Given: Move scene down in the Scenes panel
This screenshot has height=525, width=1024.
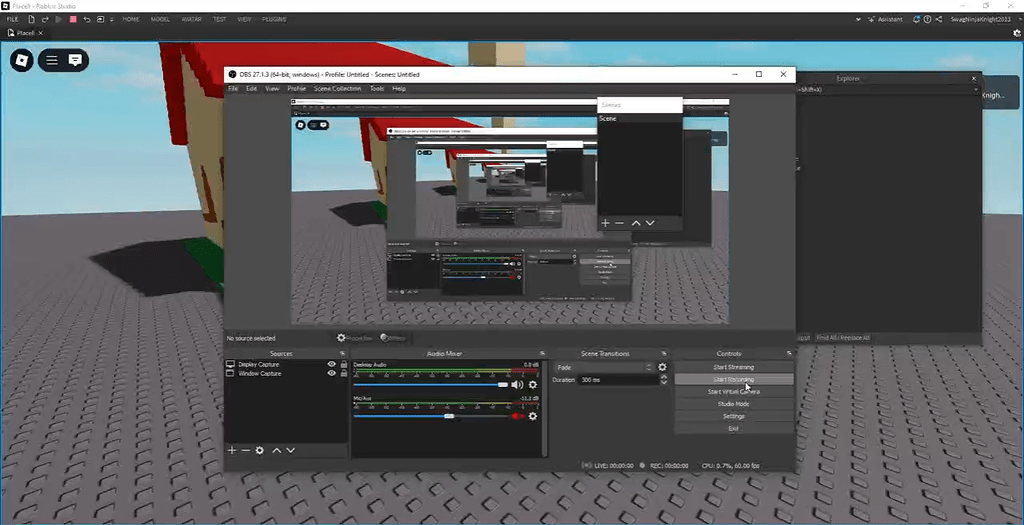Looking at the screenshot, I should tap(650, 223).
